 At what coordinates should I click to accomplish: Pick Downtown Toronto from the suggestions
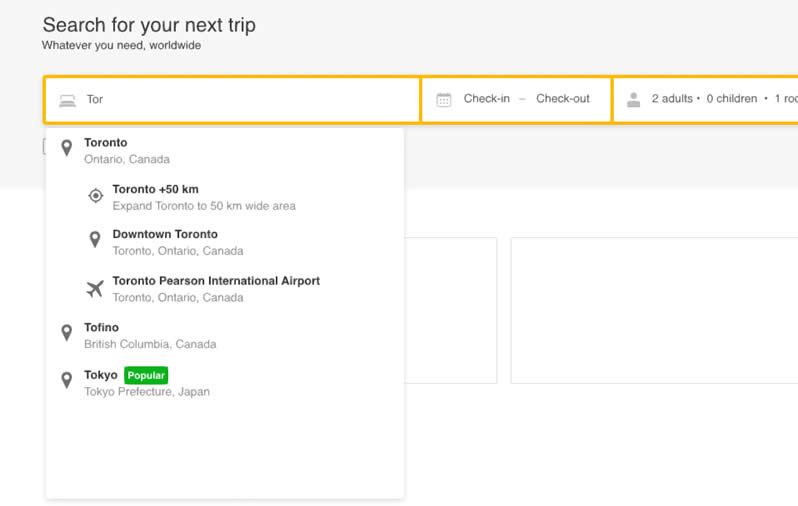click(177, 242)
